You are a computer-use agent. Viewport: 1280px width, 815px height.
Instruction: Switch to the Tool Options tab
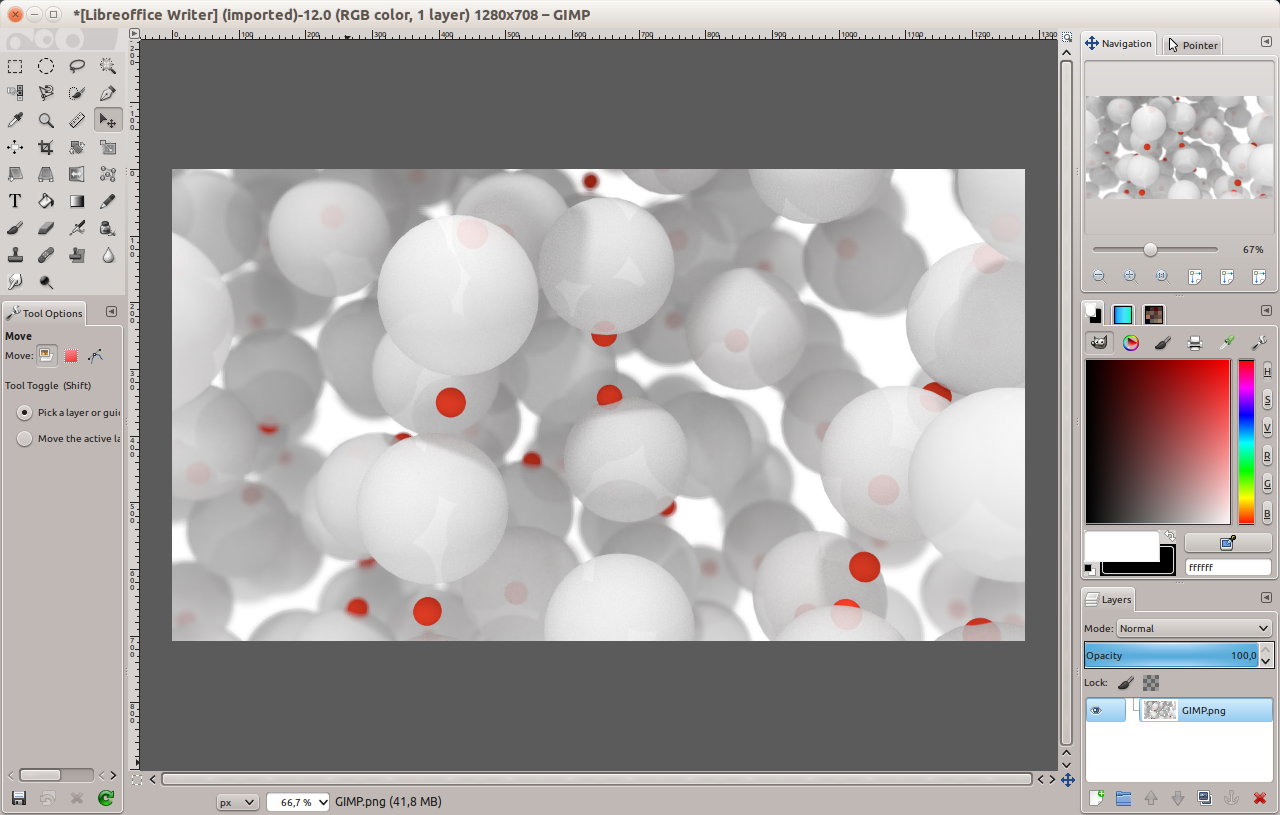(44, 313)
